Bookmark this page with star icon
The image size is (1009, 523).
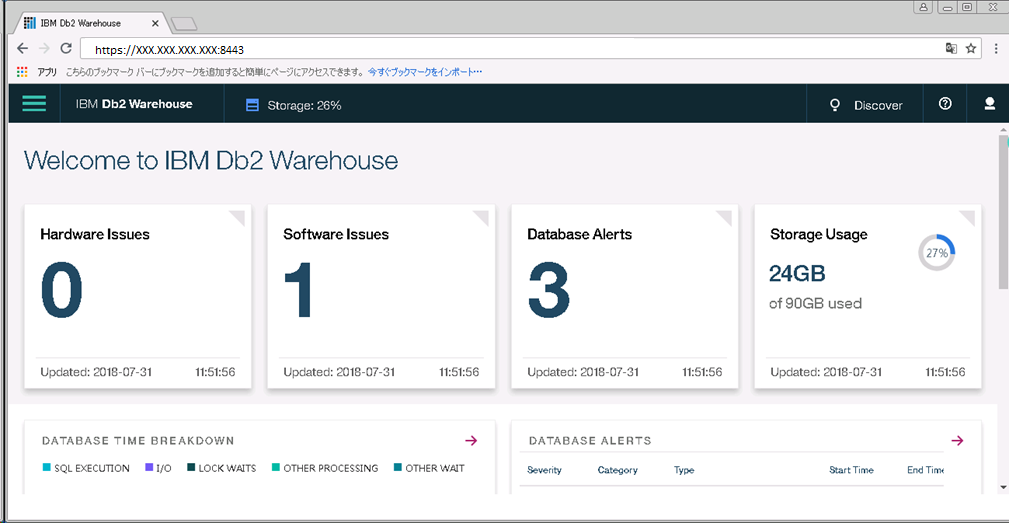click(970, 48)
